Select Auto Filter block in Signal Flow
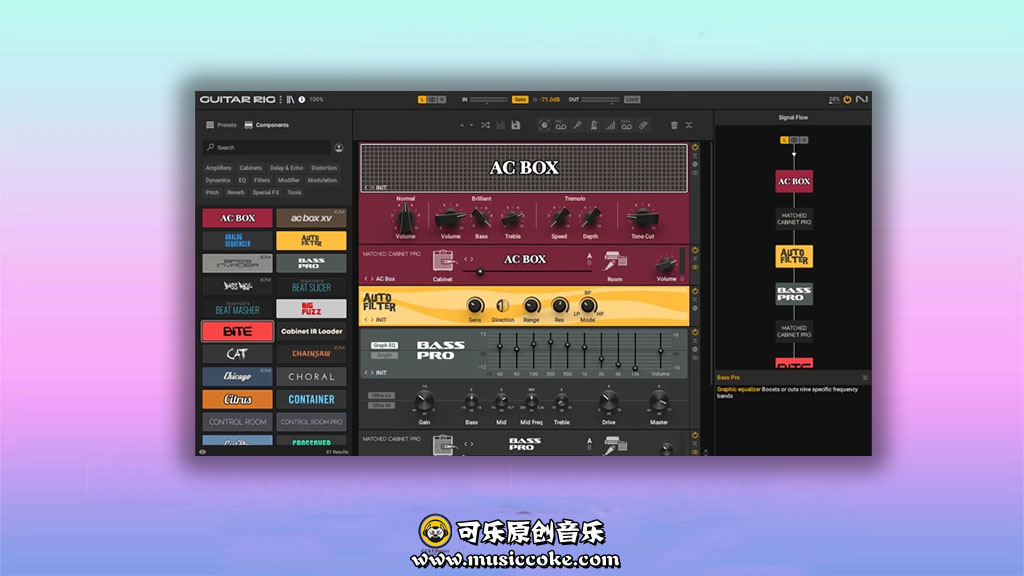This screenshot has height=576, width=1024. tap(794, 256)
